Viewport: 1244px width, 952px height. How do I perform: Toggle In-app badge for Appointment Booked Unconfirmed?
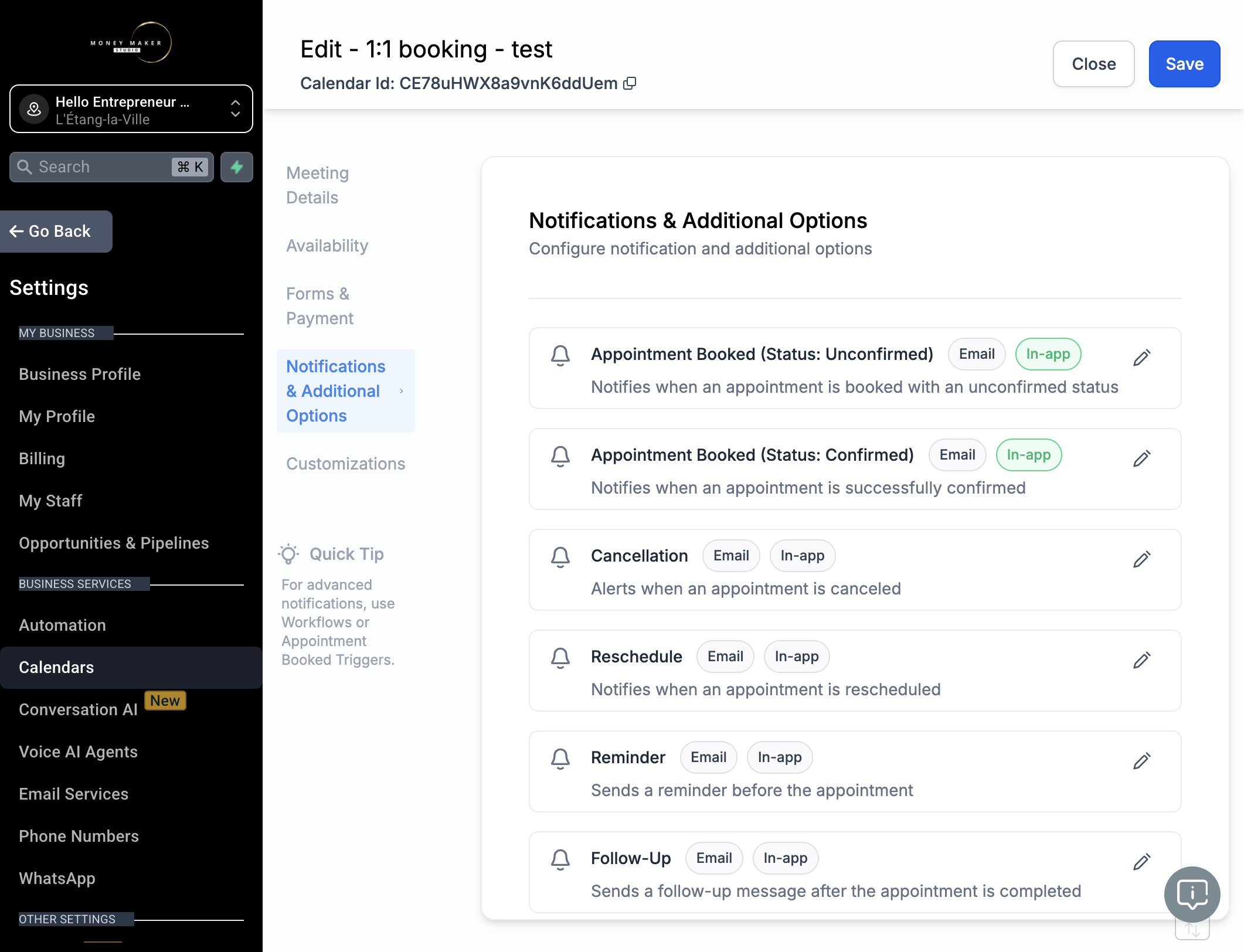[x=1048, y=354]
